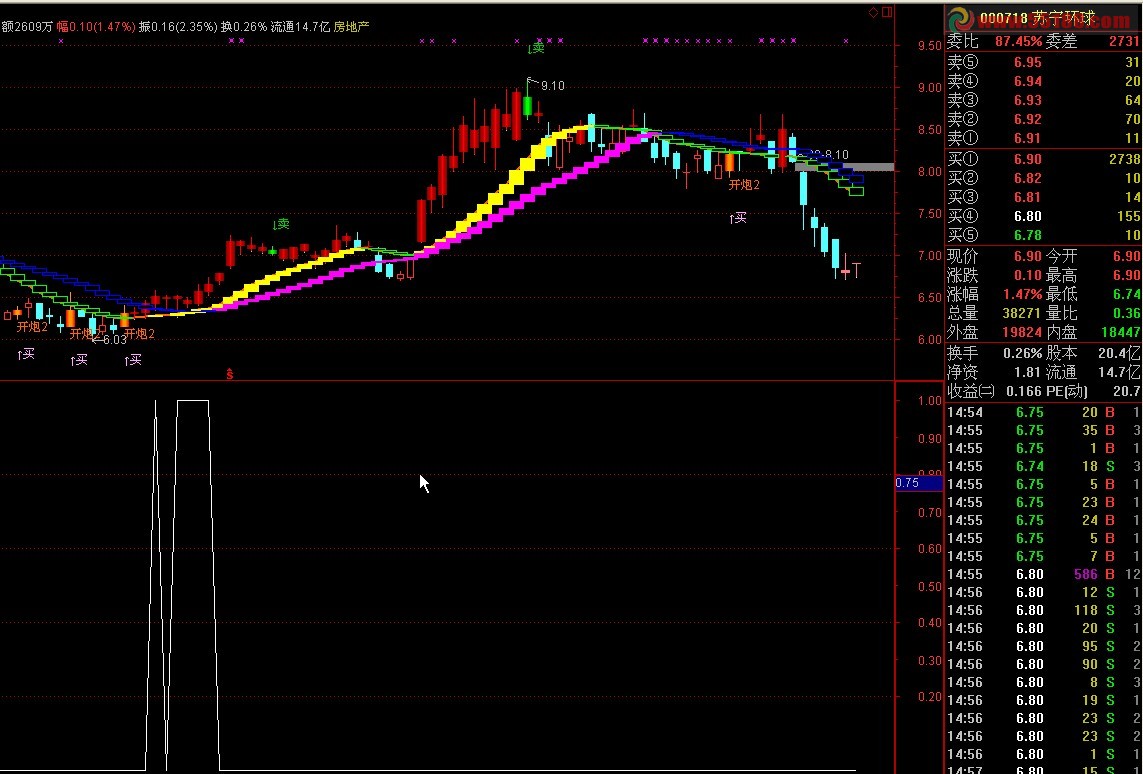Screen dimensions: 1143x774
Task: Open stock title 000718 苏宁环球
Action: 1037,18
